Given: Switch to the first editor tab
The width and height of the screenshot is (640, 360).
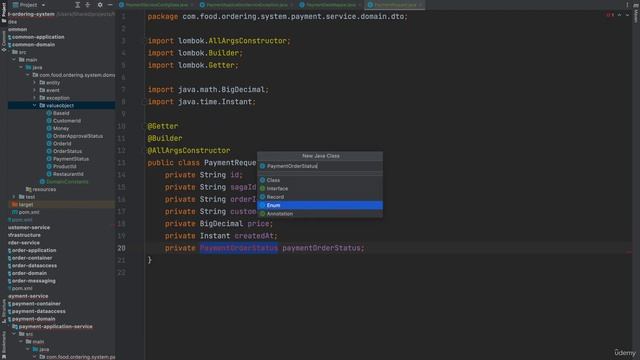Looking at the screenshot, I should click(156, 5).
